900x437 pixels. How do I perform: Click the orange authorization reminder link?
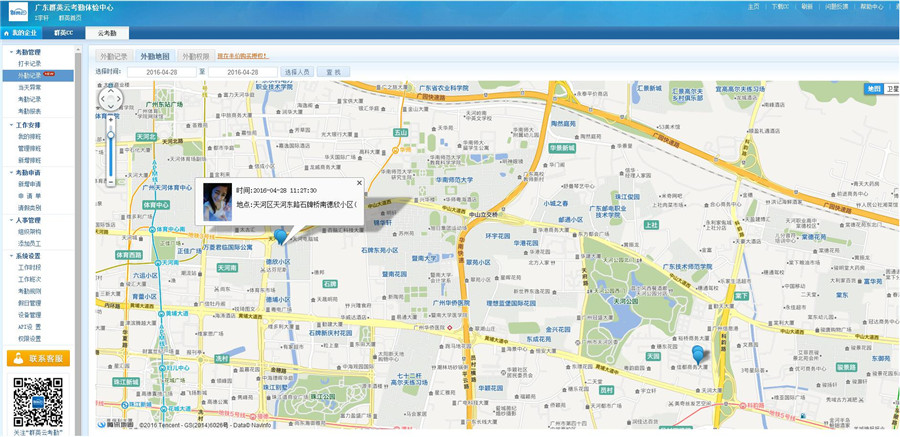[x=242, y=56]
